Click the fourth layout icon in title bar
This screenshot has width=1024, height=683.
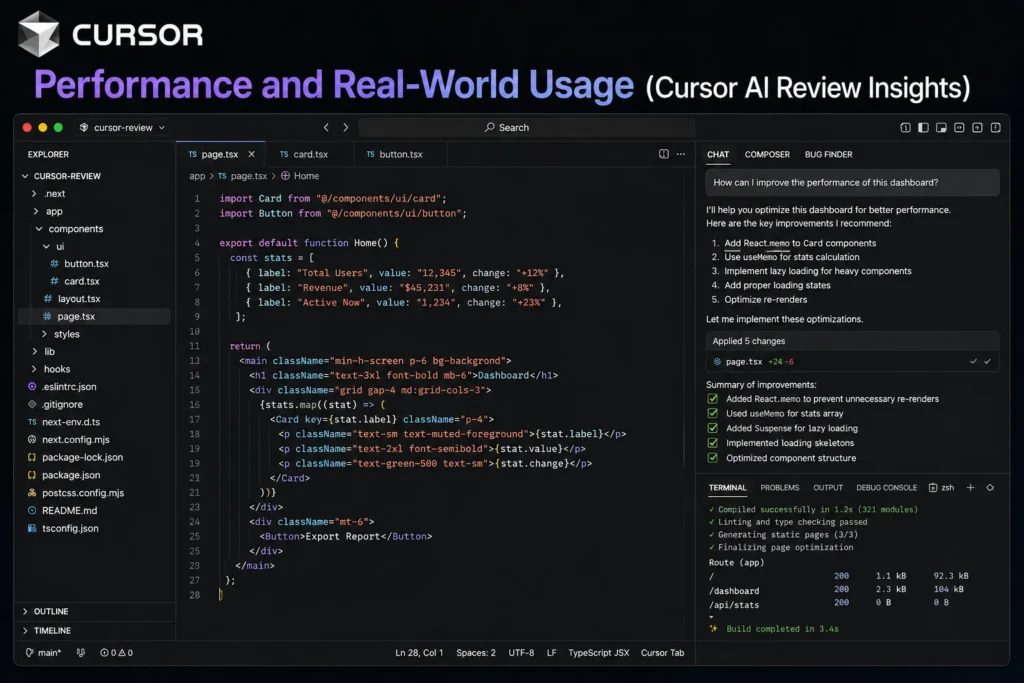pos(959,127)
